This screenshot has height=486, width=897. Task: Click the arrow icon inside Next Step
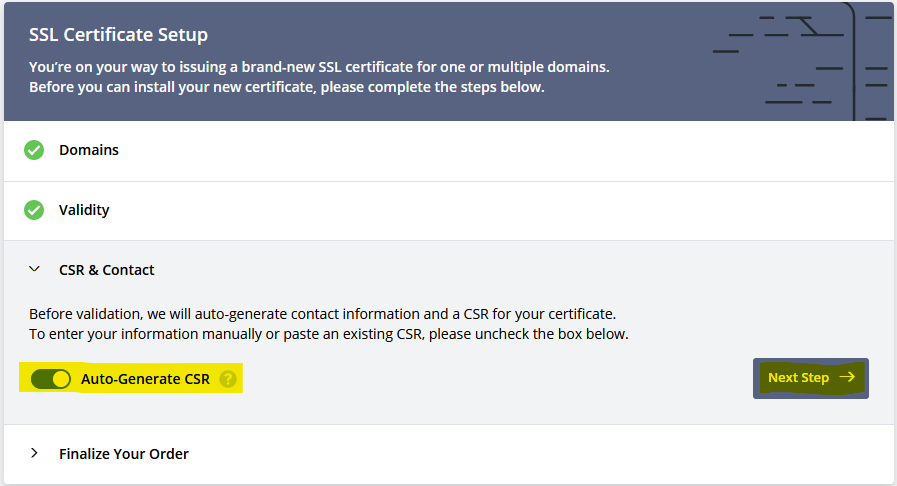point(847,378)
